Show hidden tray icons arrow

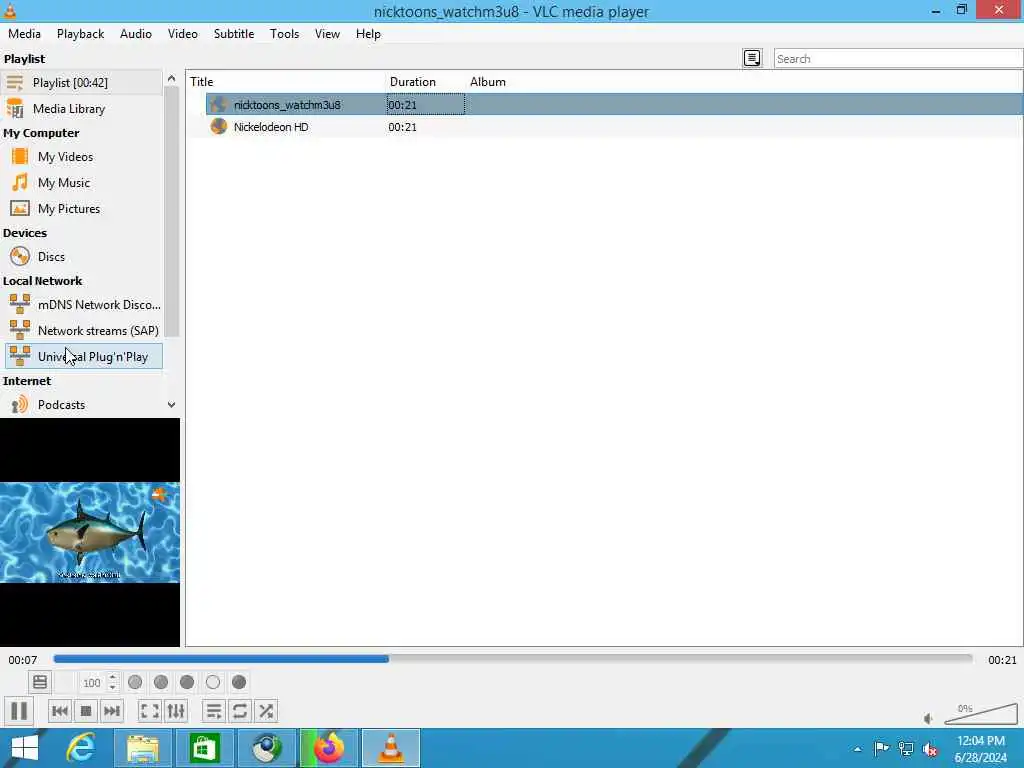coord(857,749)
